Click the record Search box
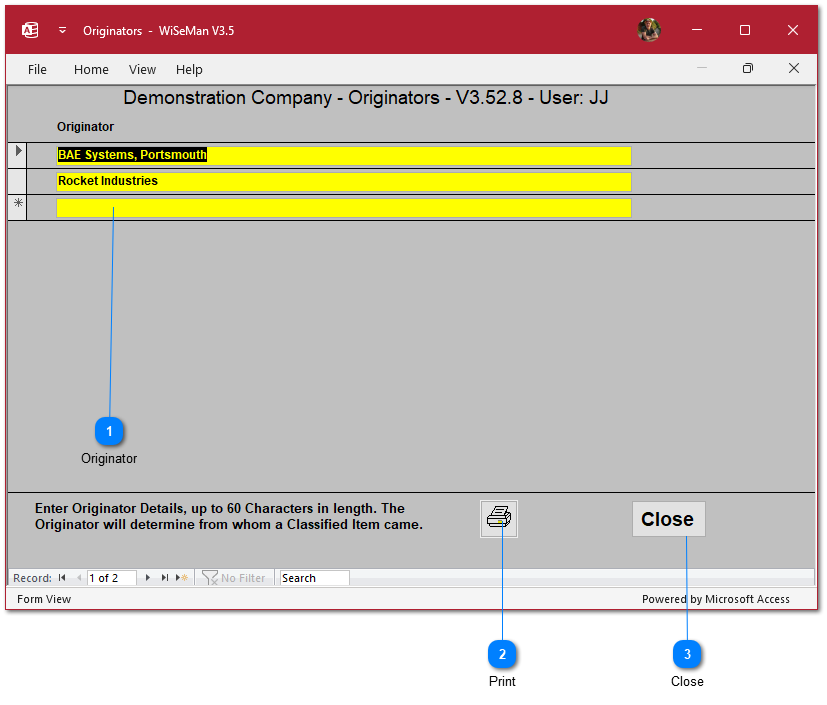Viewport: 827px width, 705px height. coord(314,578)
